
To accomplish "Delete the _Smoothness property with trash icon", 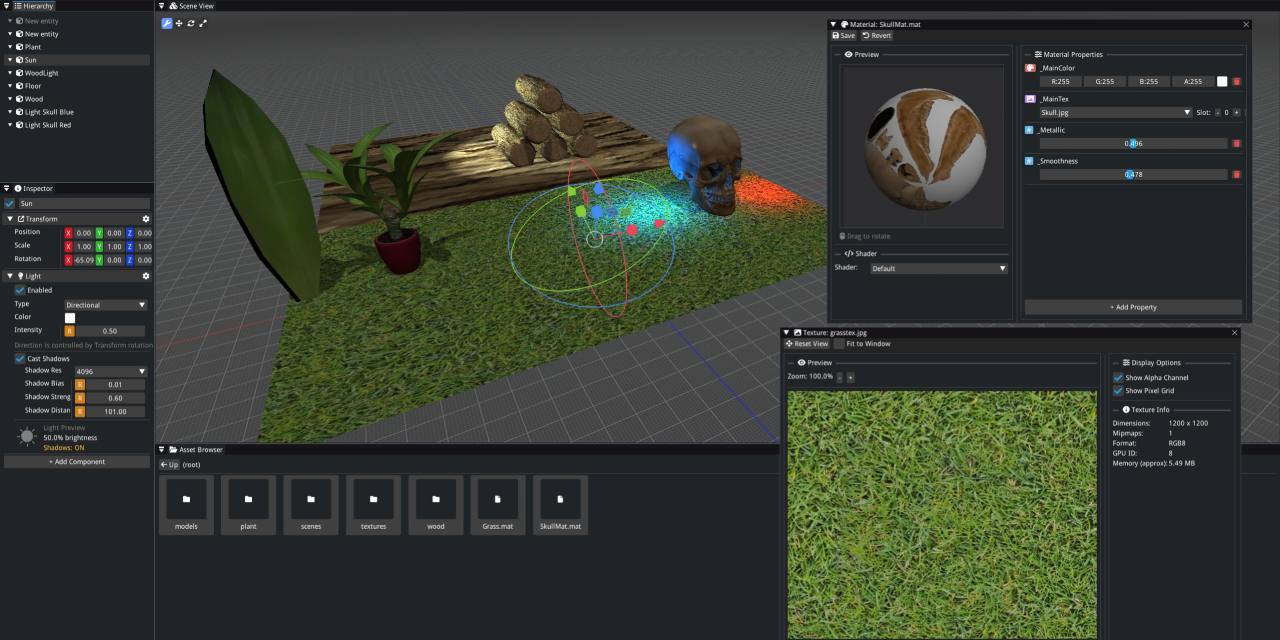I will [x=1236, y=174].
